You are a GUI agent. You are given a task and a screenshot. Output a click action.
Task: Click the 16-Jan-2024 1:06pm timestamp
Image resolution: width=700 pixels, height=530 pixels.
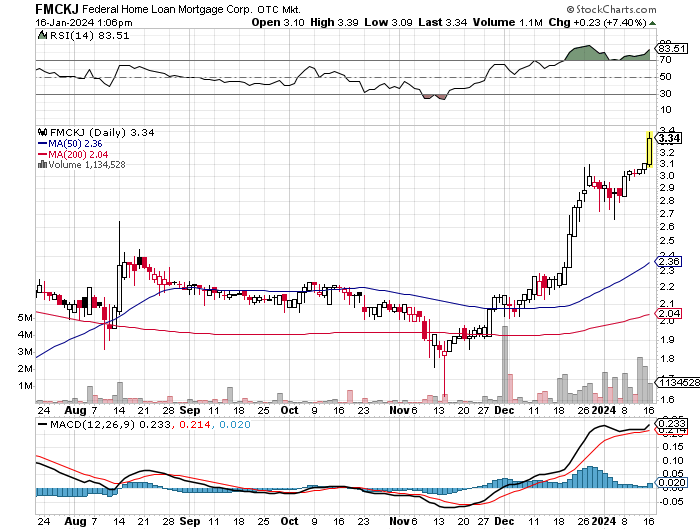(84, 22)
